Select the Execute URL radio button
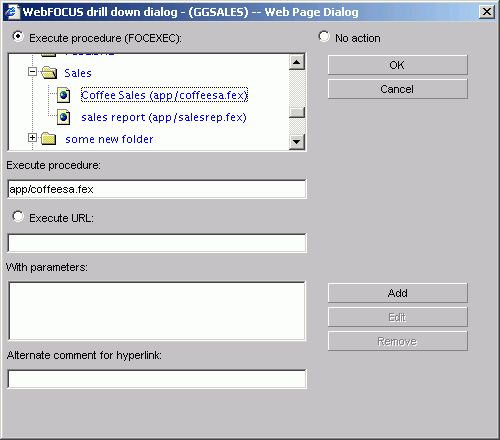 point(18,216)
